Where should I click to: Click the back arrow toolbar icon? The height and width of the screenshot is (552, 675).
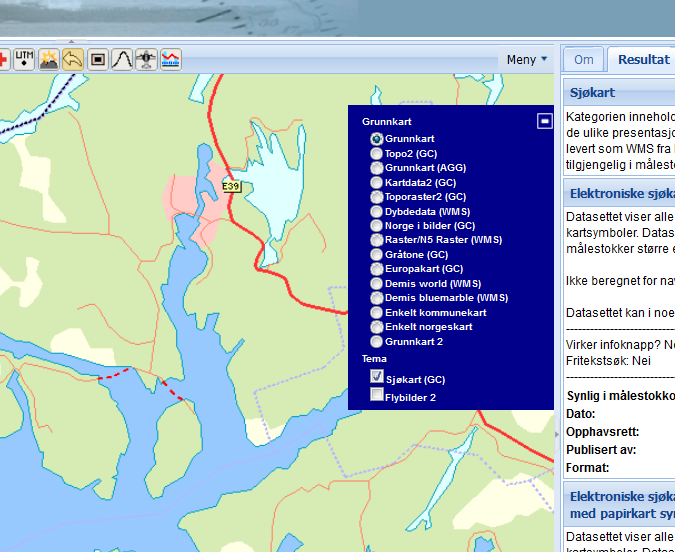pos(72,60)
